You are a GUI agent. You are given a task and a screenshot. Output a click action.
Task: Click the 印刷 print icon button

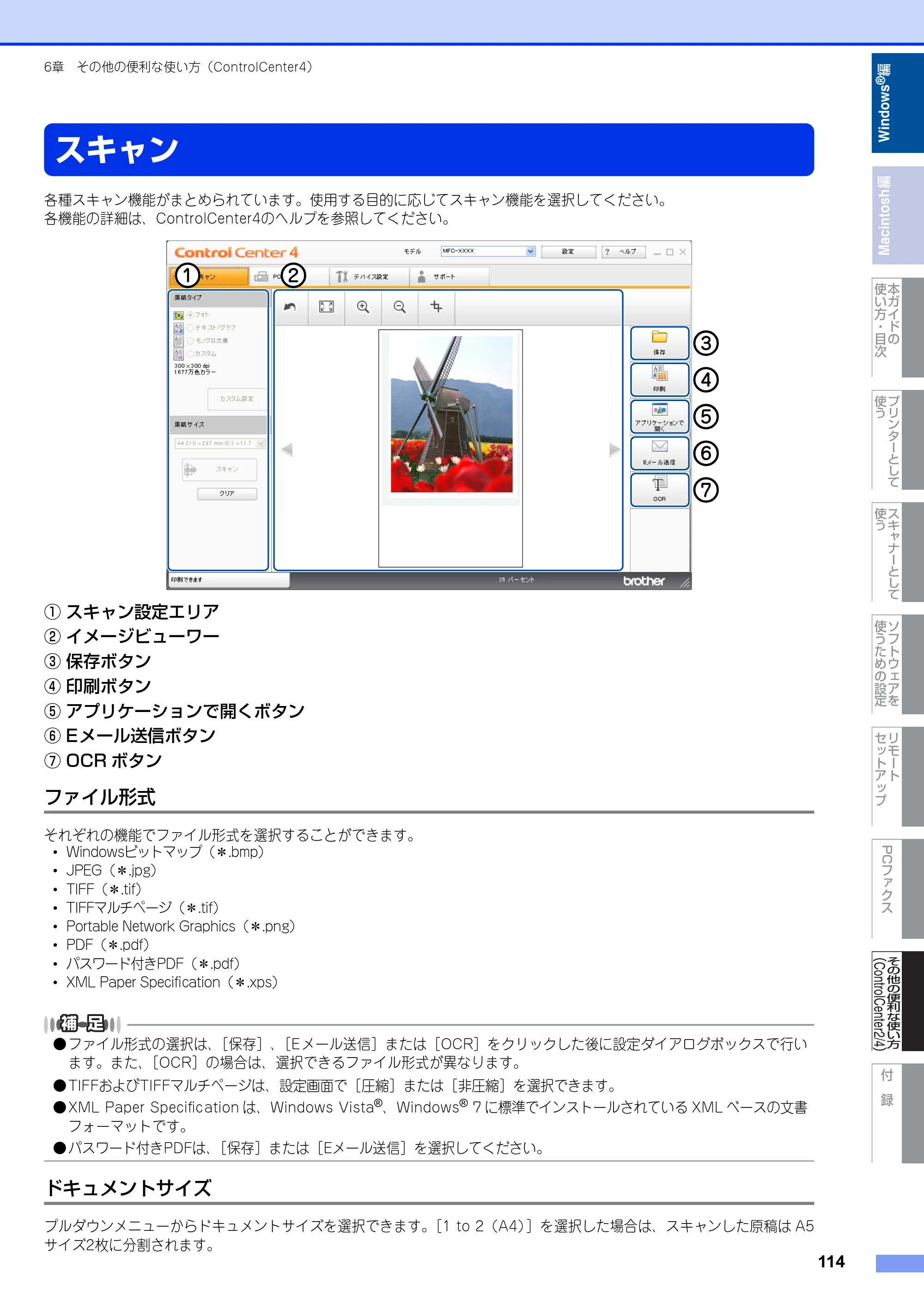click(x=660, y=379)
